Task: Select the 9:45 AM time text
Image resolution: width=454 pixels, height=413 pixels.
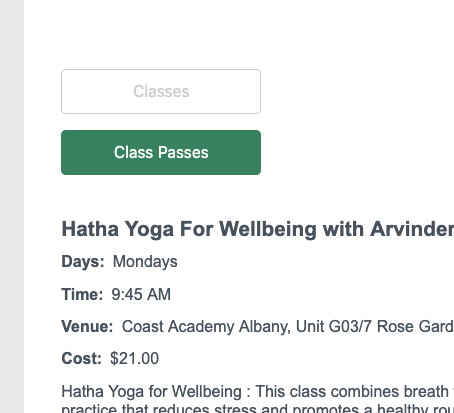Action: (141, 294)
